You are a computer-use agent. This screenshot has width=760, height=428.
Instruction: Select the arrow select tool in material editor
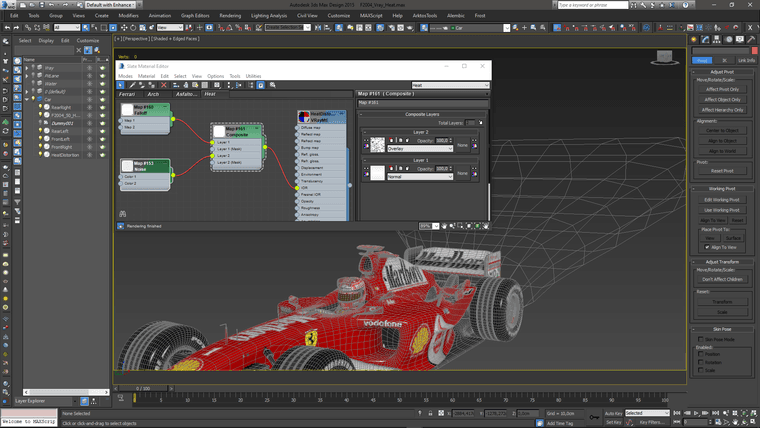click(121, 85)
